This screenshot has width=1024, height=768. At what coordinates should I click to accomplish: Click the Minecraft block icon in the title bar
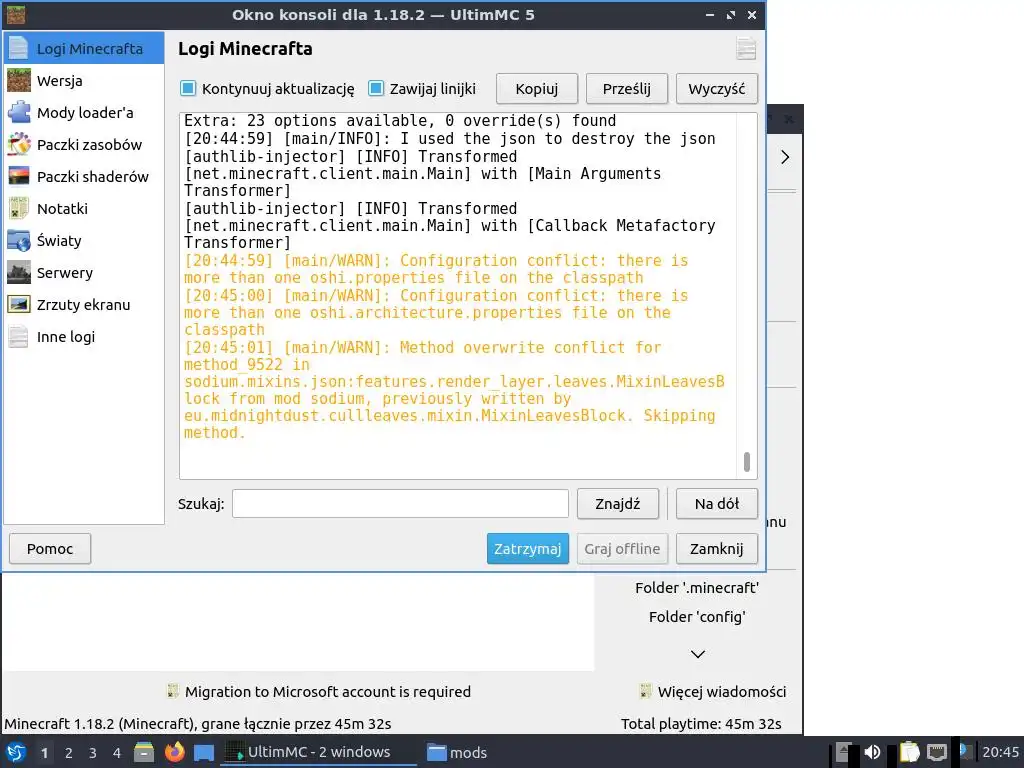[x=16, y=14]
